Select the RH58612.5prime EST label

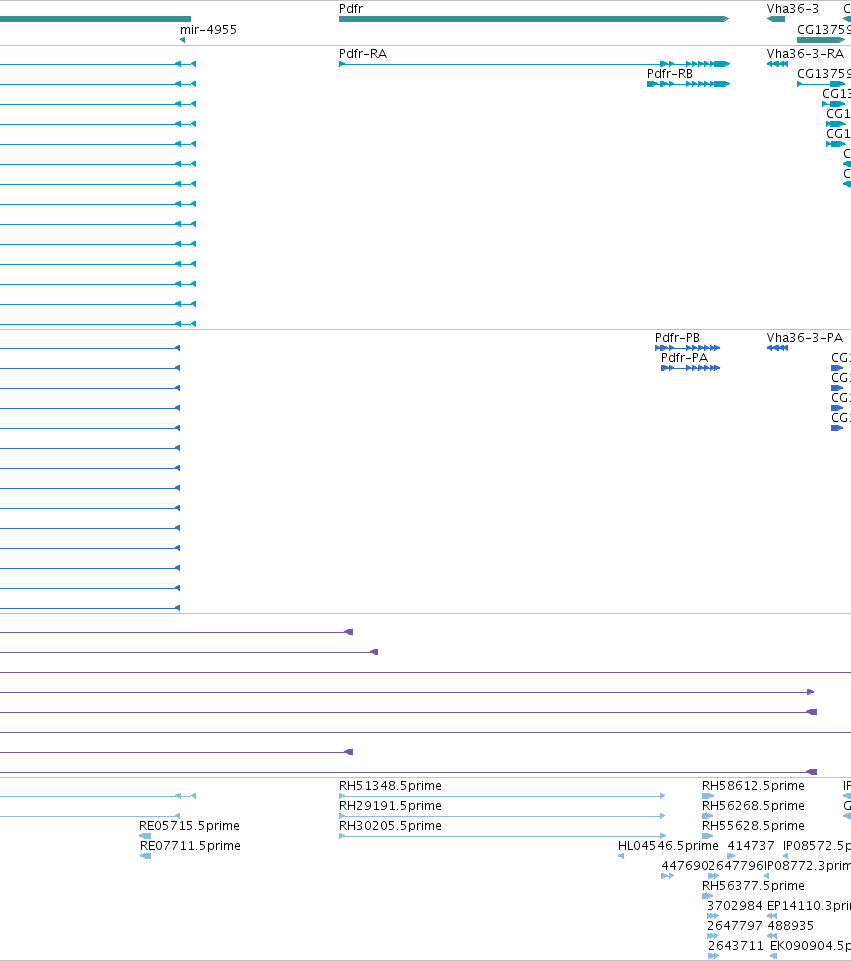(753, 786)
